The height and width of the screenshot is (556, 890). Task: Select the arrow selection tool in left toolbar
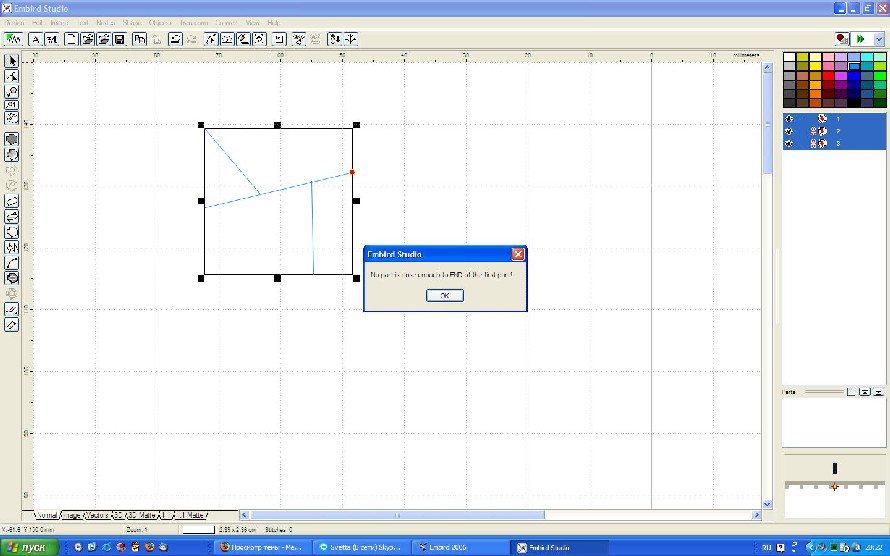[12, 62]
